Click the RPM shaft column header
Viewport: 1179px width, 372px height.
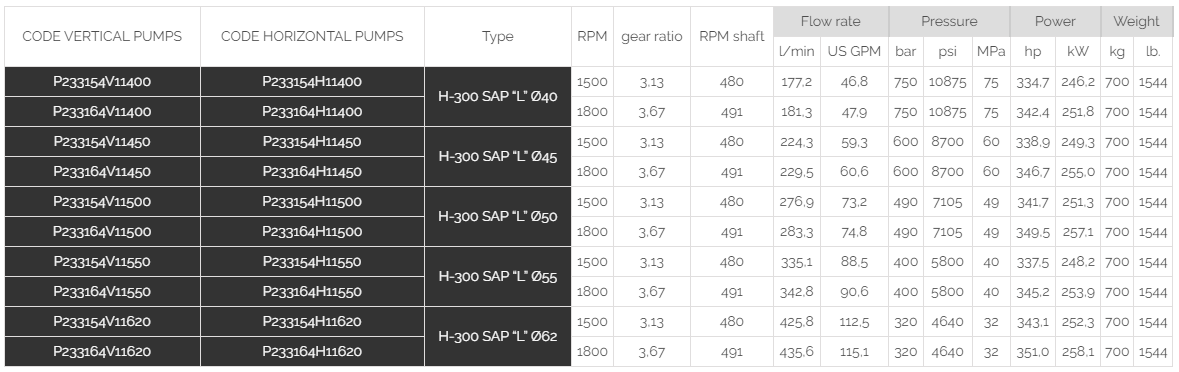click(x=732, y=36)
